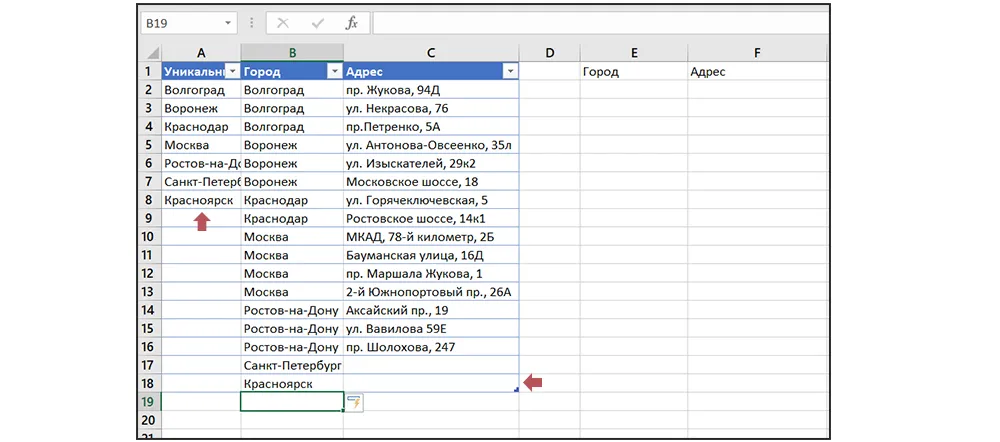Select cell E1 containing Город
Screen dimensions: 1000x442
[x=632, y=72]
